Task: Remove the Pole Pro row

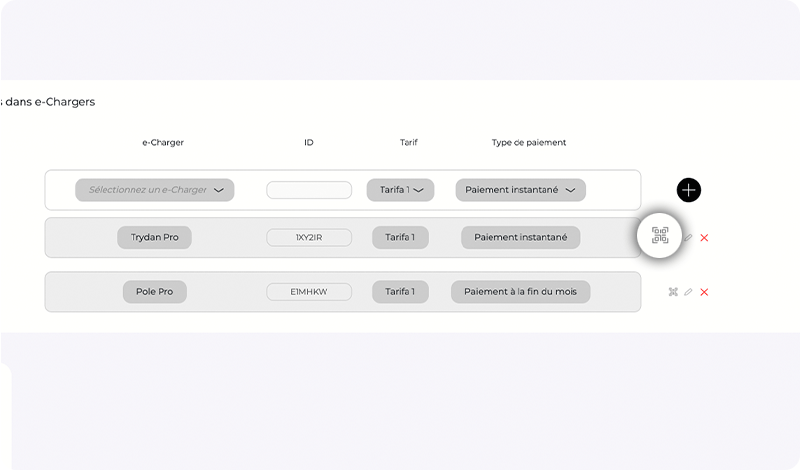Action: 704,292
